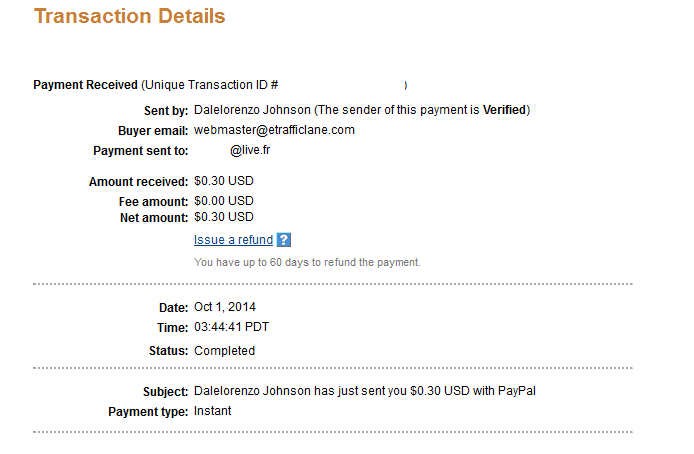Click the time 03:44:41 PDT
The height and width of the screenshot is (454, 694).
coord(231,327)
